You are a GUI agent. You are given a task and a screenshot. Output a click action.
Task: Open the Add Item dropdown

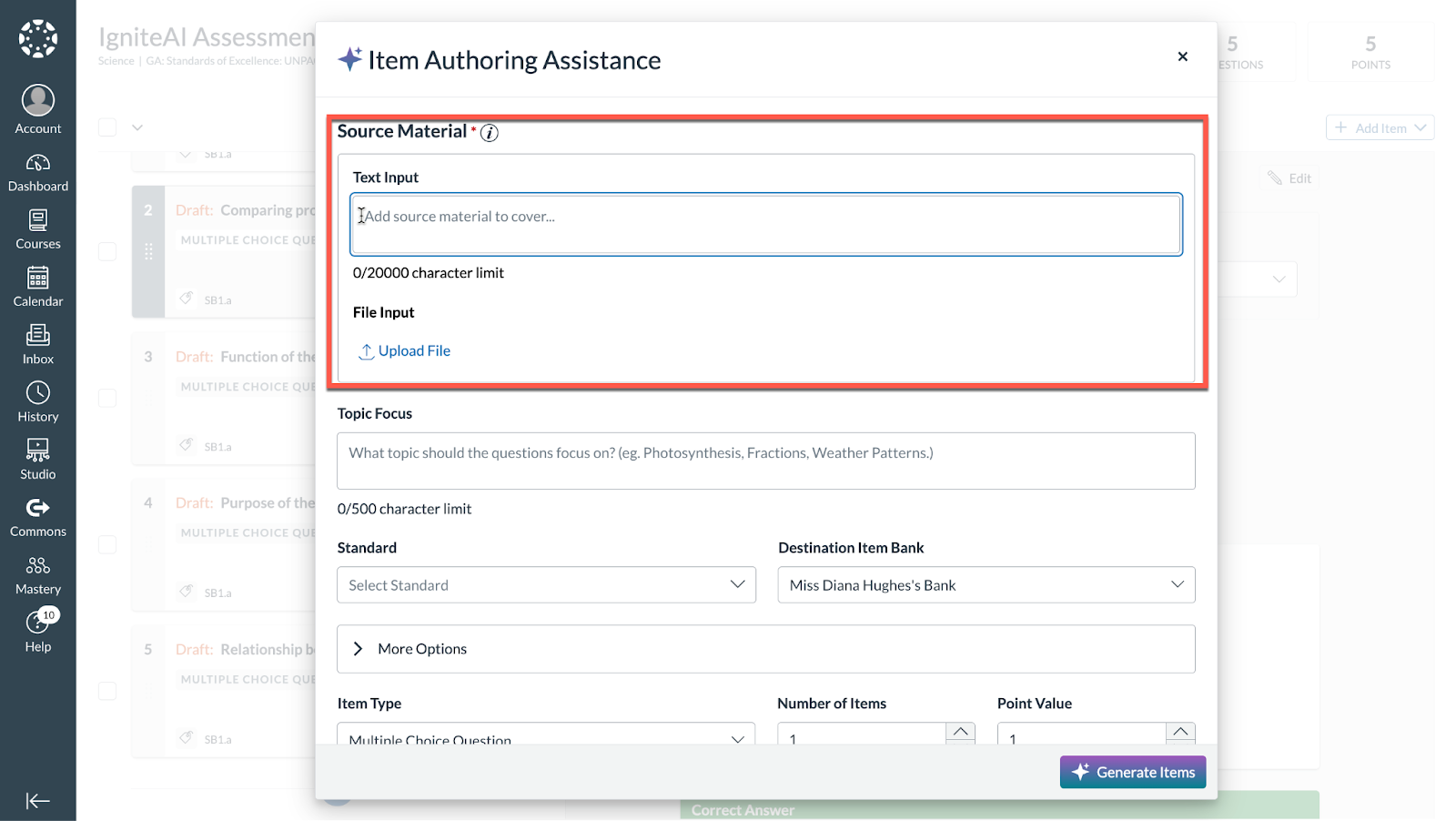(1380, 128)
